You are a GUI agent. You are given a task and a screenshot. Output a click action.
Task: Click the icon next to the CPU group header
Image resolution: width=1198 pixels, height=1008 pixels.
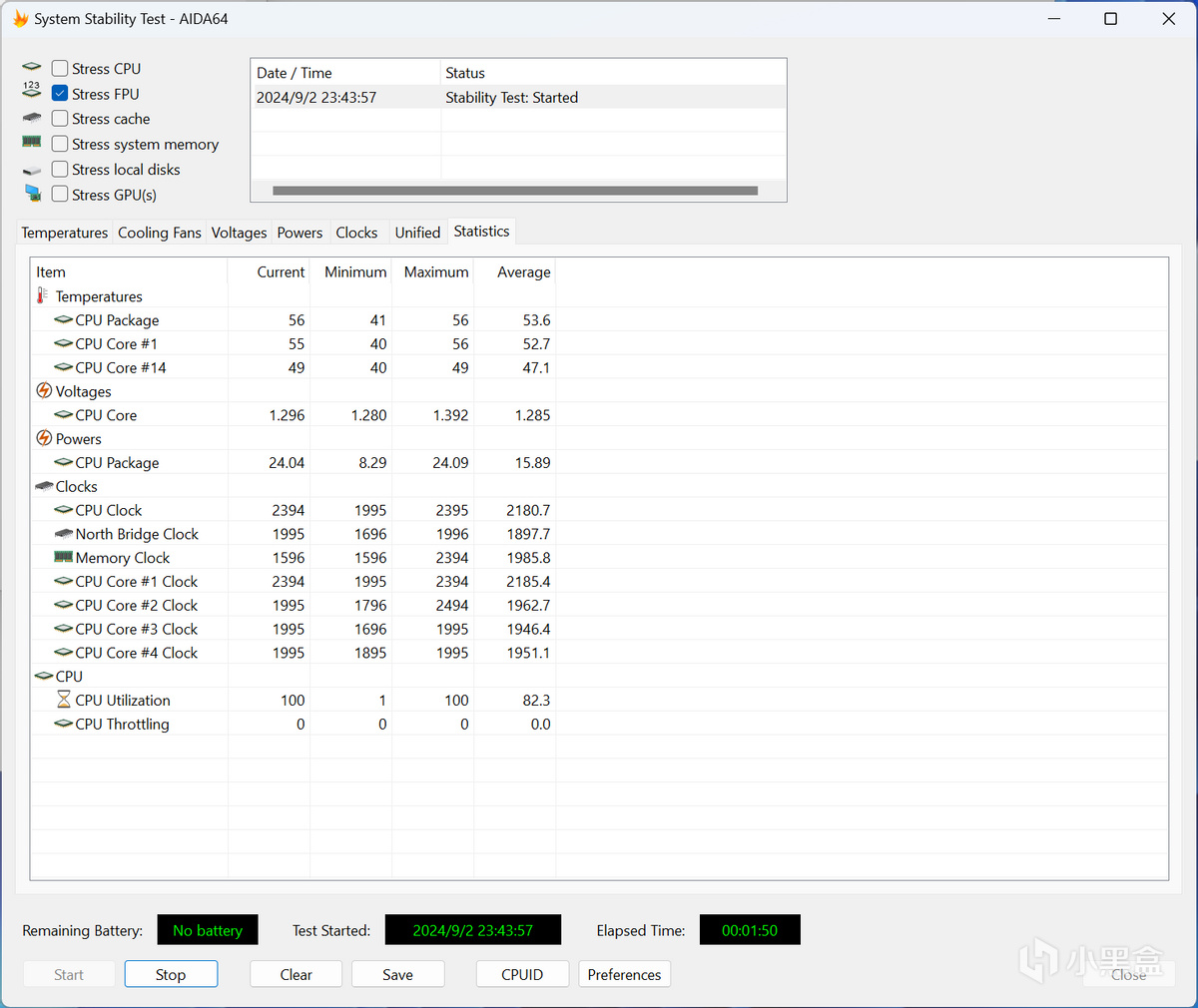tap(44, 676)
